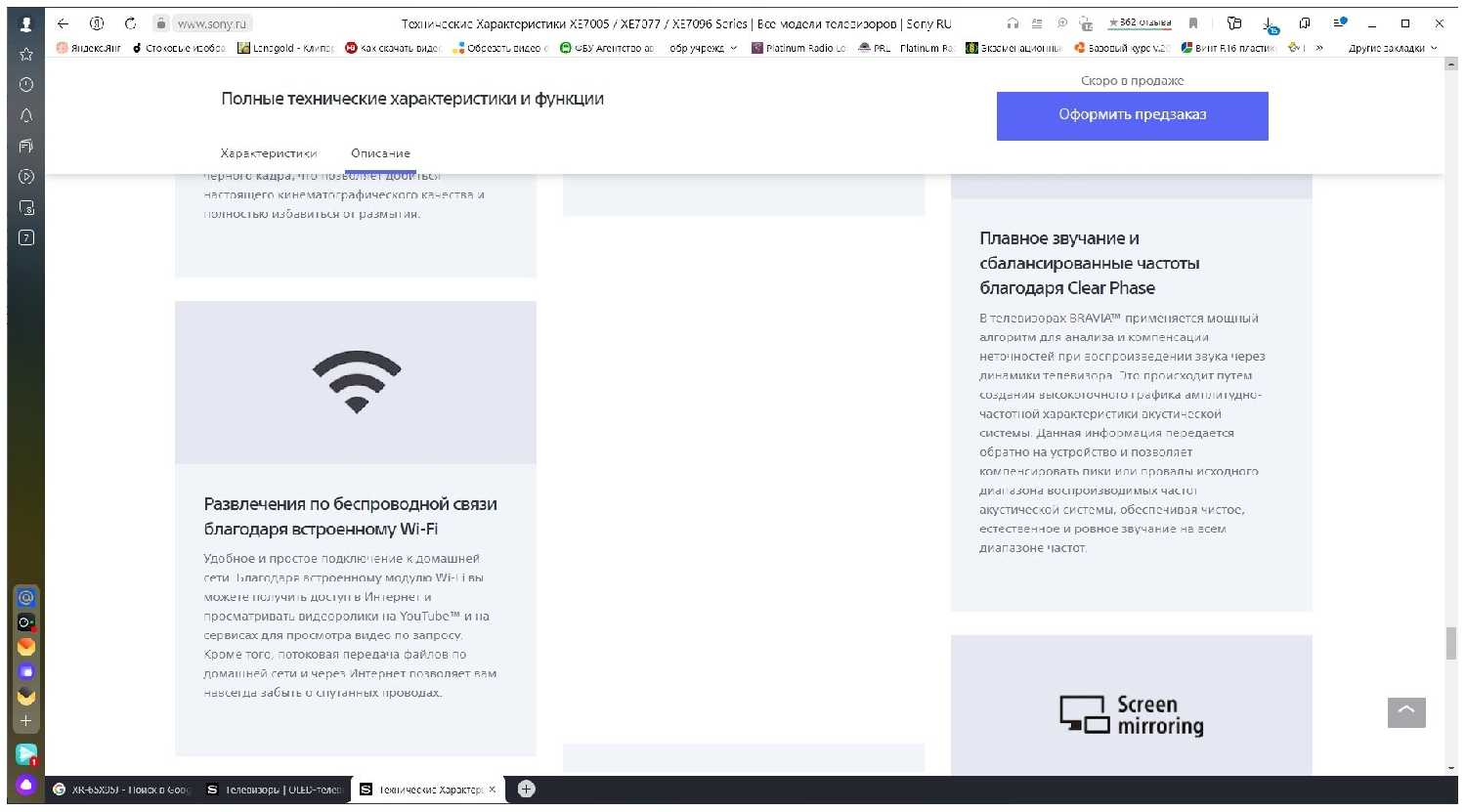1466x812 pixels.
Task: Open the обр учрежд bookmark folder dropdown
Action: (703, 48)
